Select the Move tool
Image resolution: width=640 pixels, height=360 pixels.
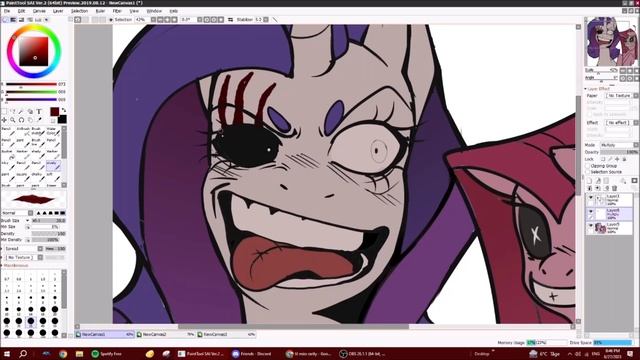click(x=4, y=120)
